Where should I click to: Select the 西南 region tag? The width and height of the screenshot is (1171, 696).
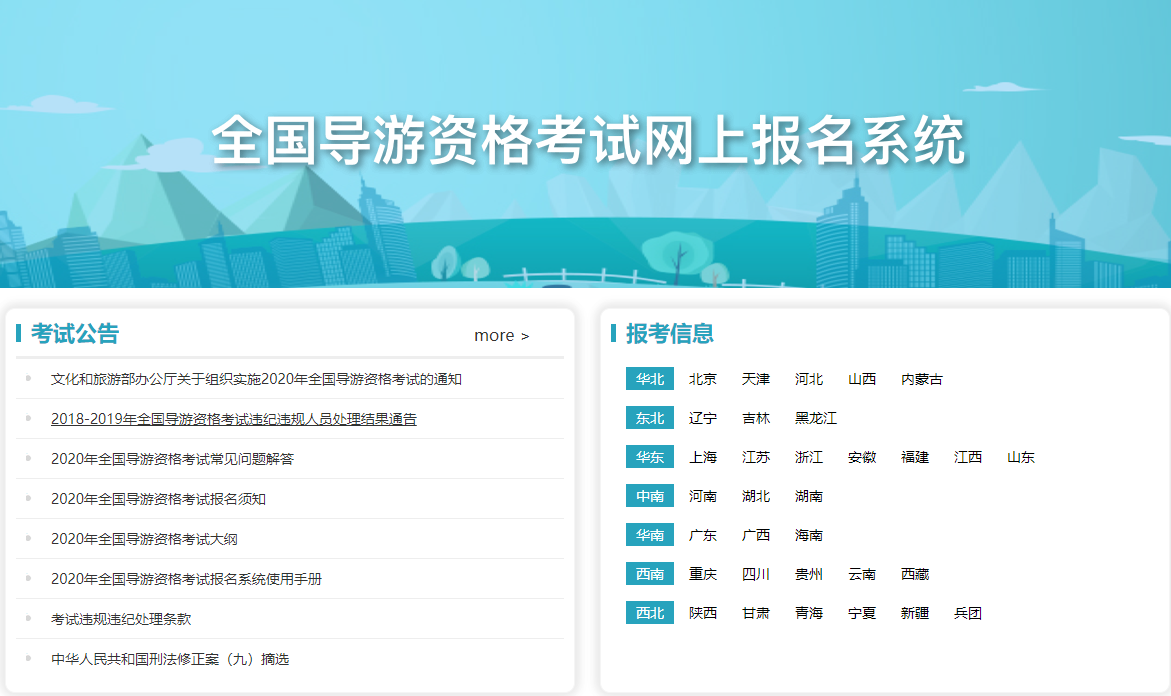click(650, 574)
